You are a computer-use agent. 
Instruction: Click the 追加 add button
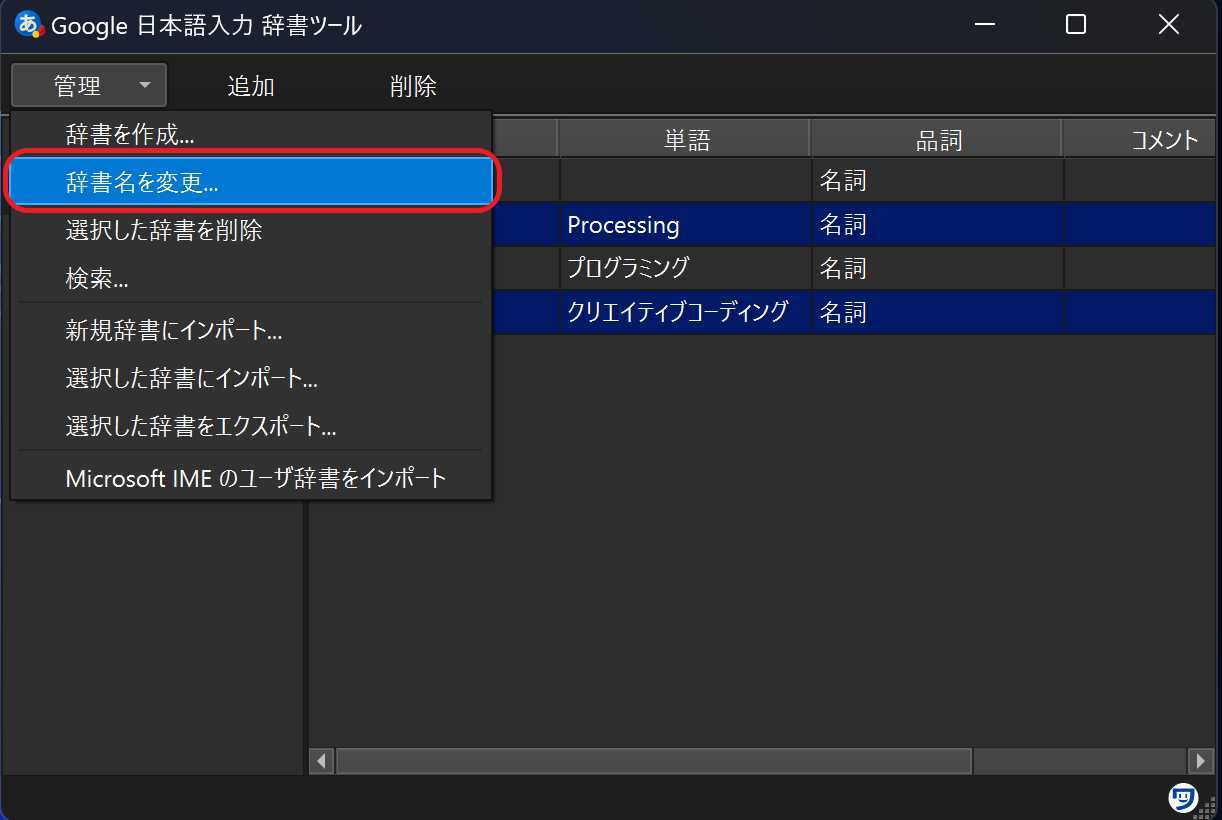(251, 86)
